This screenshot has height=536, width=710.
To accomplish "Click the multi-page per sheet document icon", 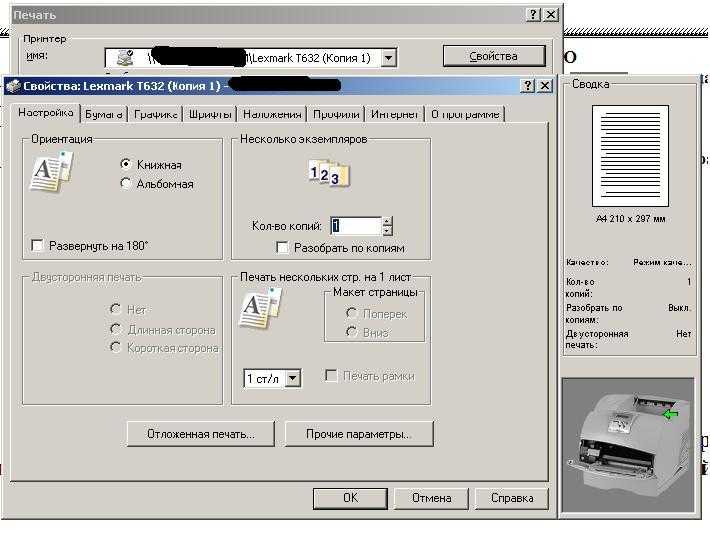I will [260, 308].
